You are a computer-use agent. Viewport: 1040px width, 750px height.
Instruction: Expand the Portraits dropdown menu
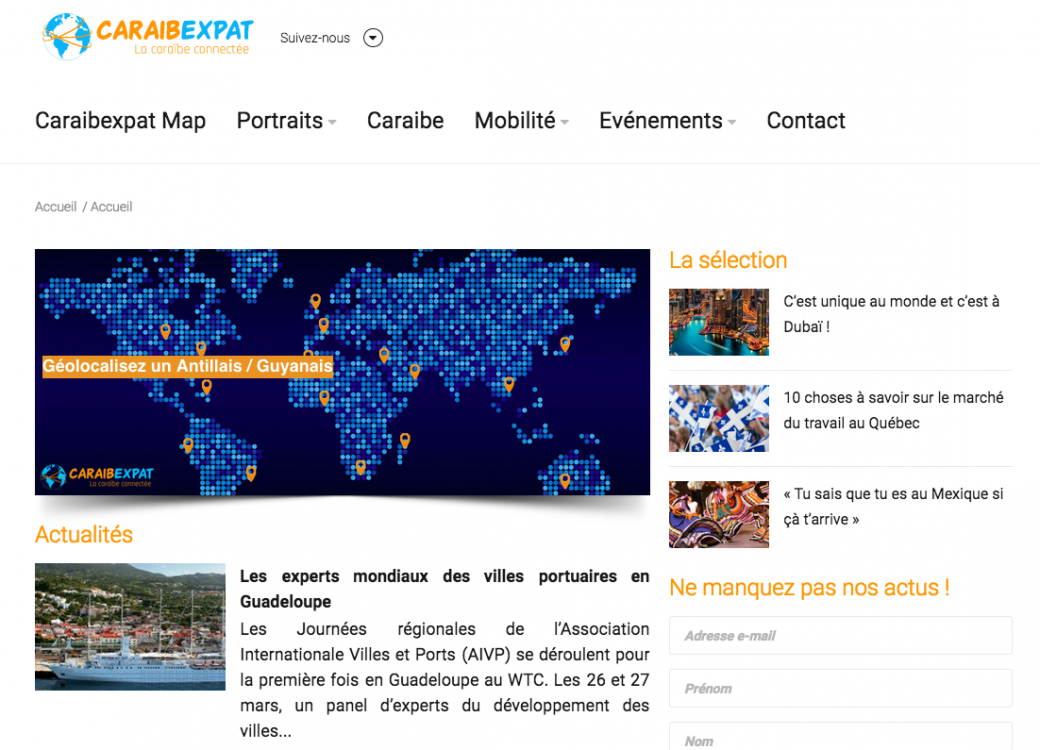click(286, 121)
